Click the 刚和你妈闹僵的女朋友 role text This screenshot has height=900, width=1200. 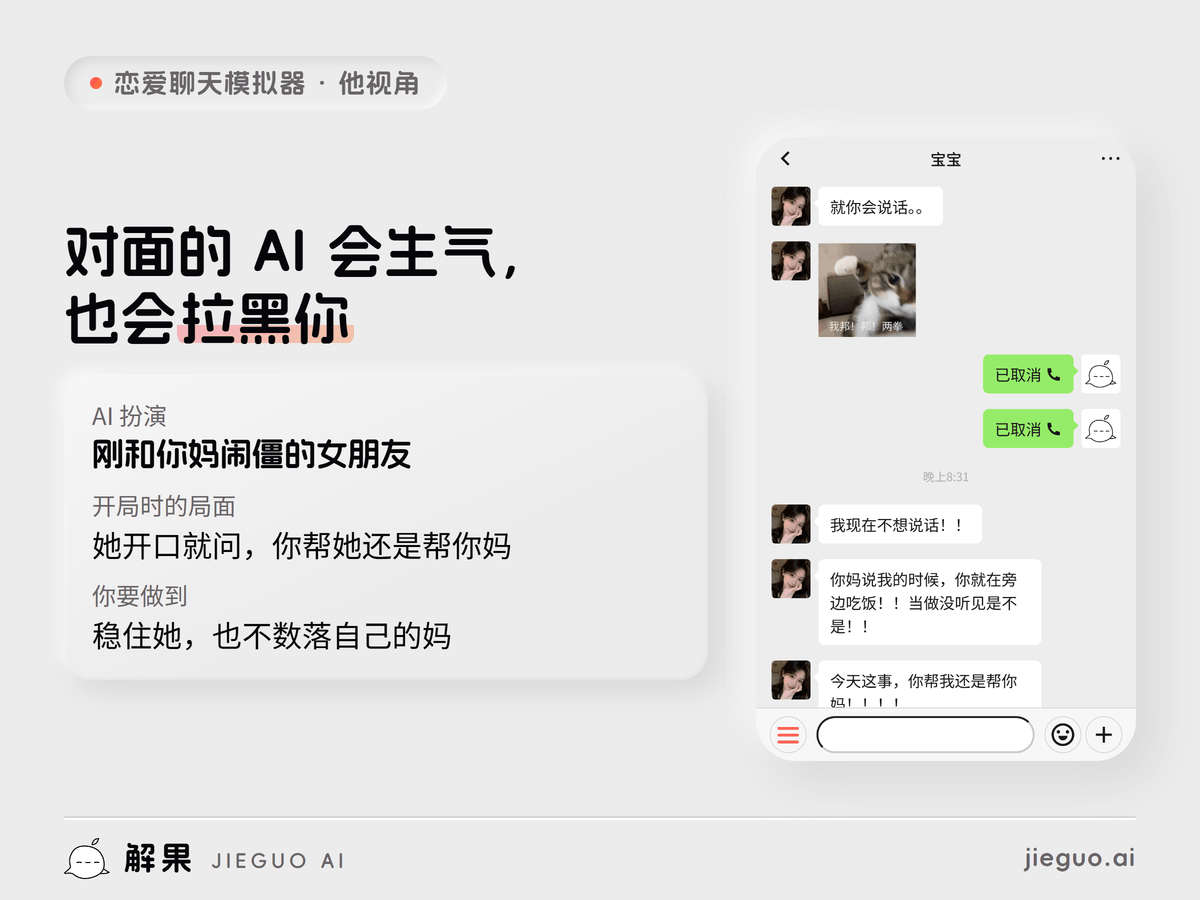(x=252, y=455)
